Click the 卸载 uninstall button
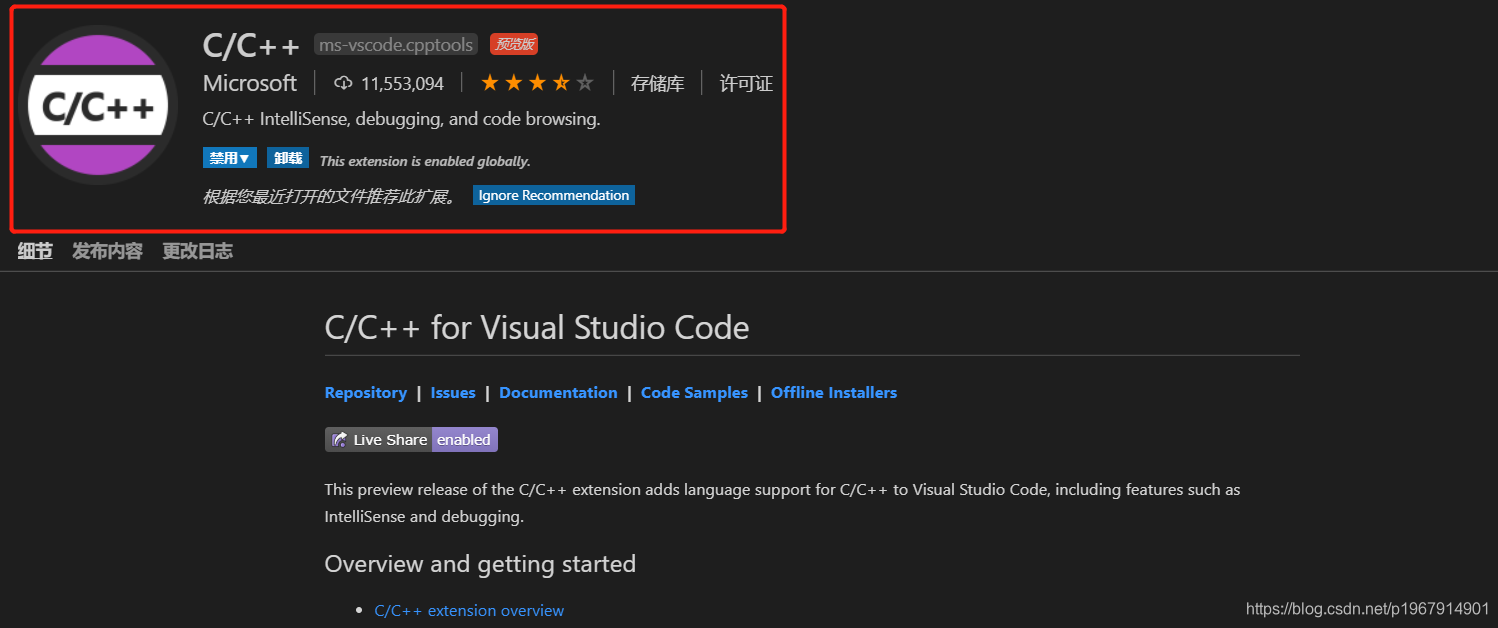Screen dimensions: 1498x628 tap(288, 158)
